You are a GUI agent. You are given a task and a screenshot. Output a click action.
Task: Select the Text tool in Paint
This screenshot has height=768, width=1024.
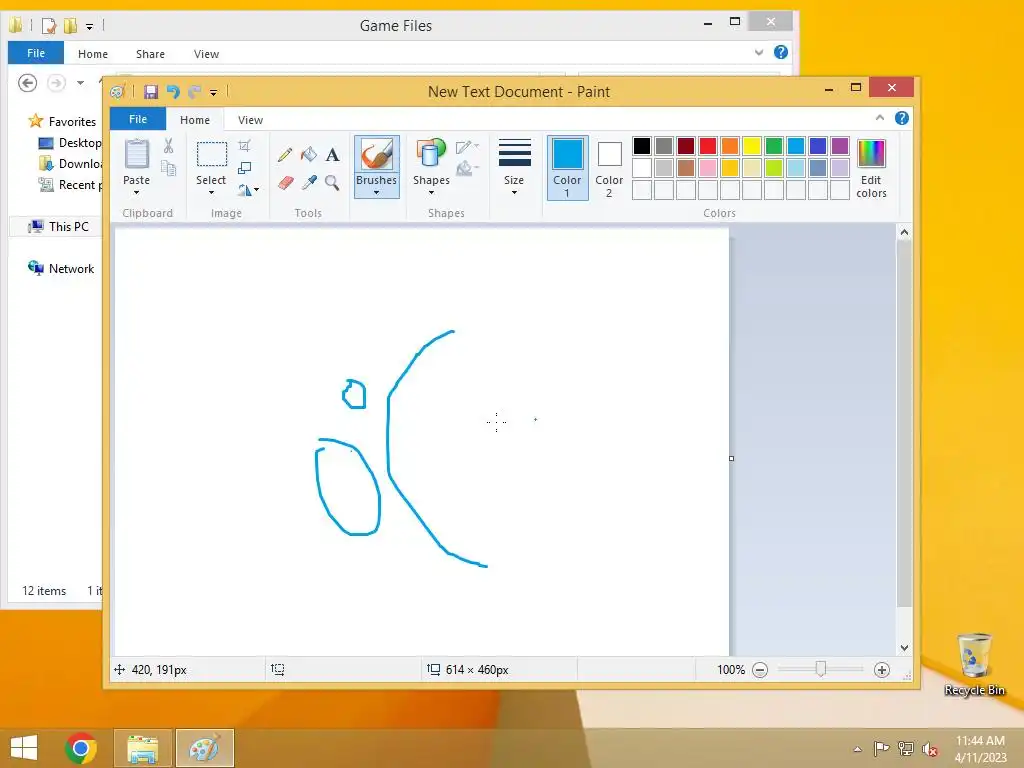(x=332, y=155)
